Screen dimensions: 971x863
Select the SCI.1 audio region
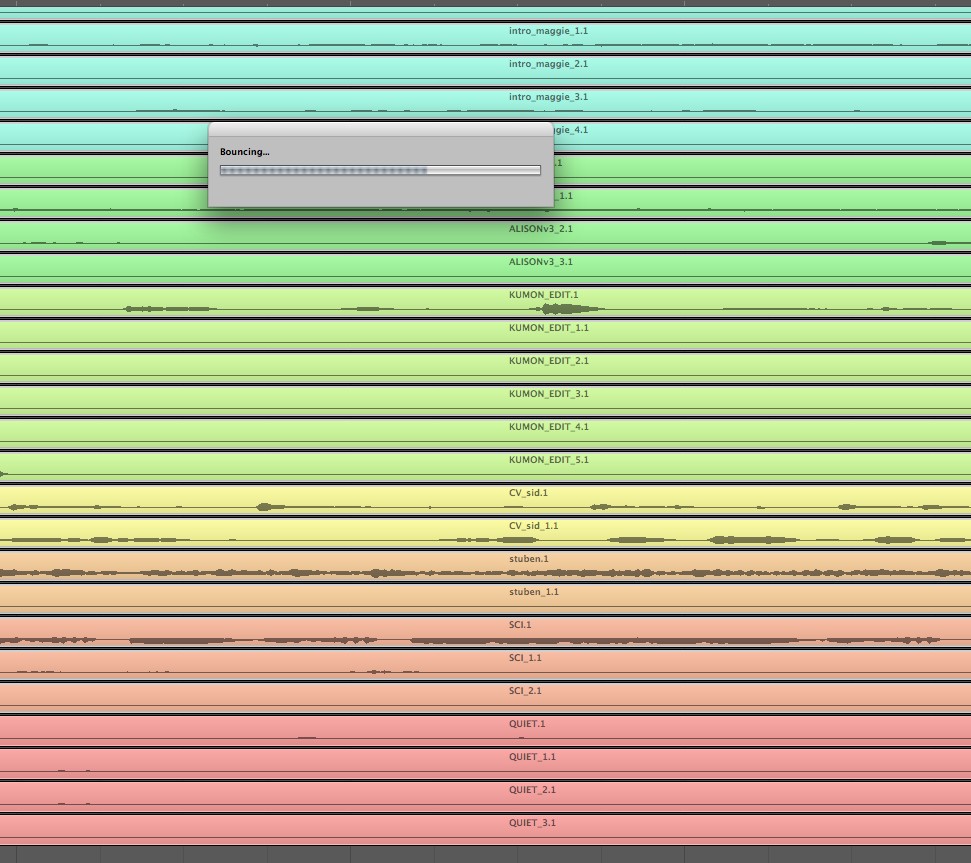click(520, 631)
